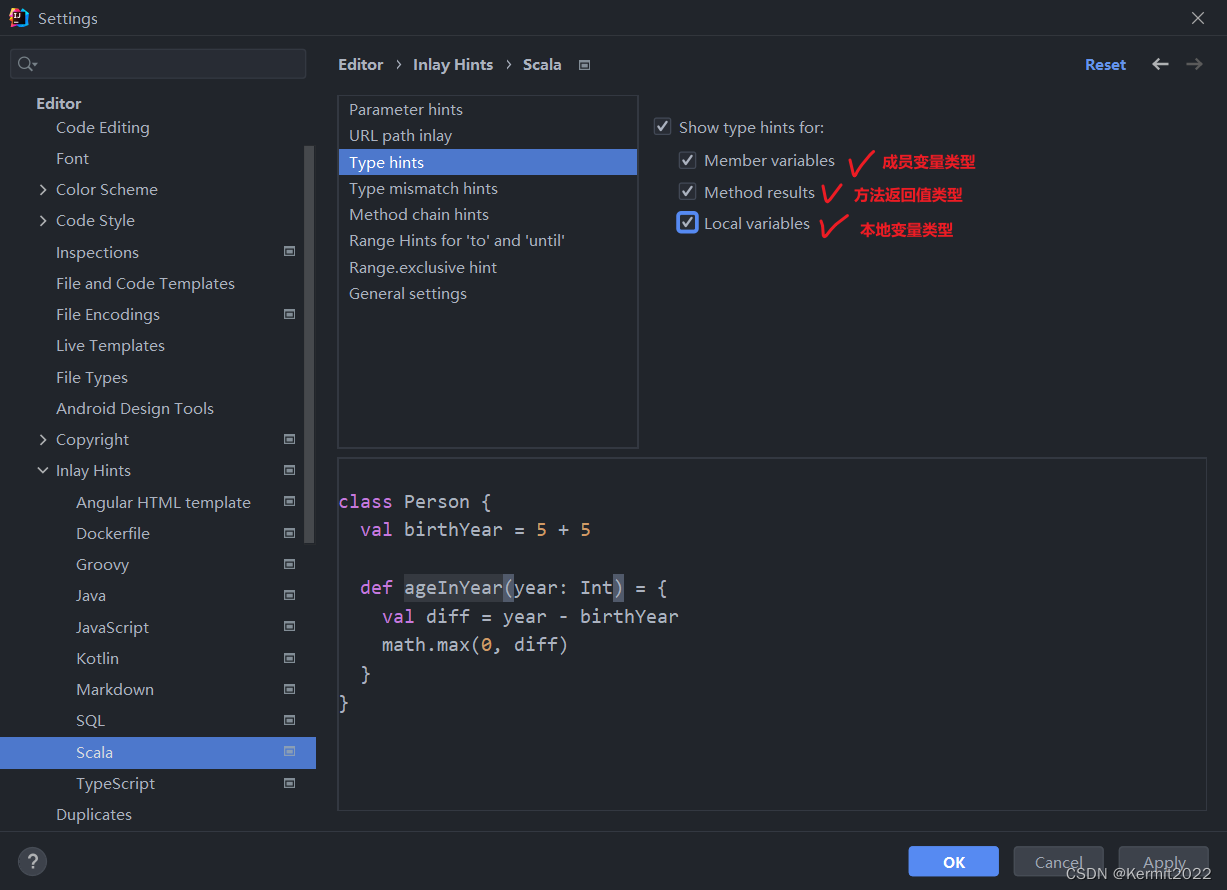The height and width of the screenshot is (890, 1227).
Task: Select Range.exclusive hint in the list
Action: tap(488, 267)
